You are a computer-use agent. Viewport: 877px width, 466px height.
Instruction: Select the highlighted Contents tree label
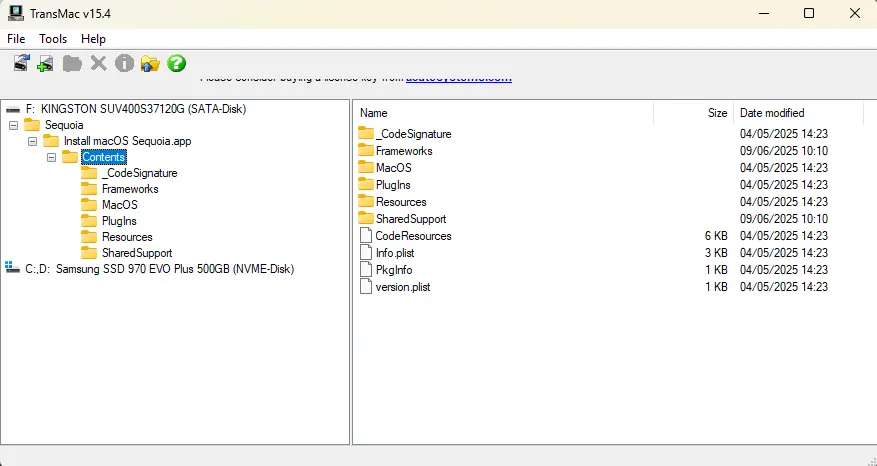(x=103, y=157)
